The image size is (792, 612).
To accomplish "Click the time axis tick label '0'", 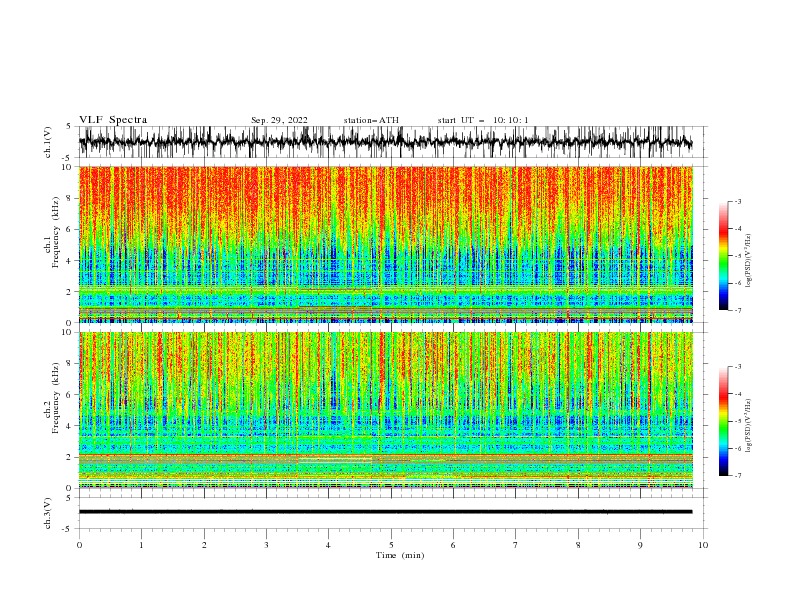I will 79,545.
